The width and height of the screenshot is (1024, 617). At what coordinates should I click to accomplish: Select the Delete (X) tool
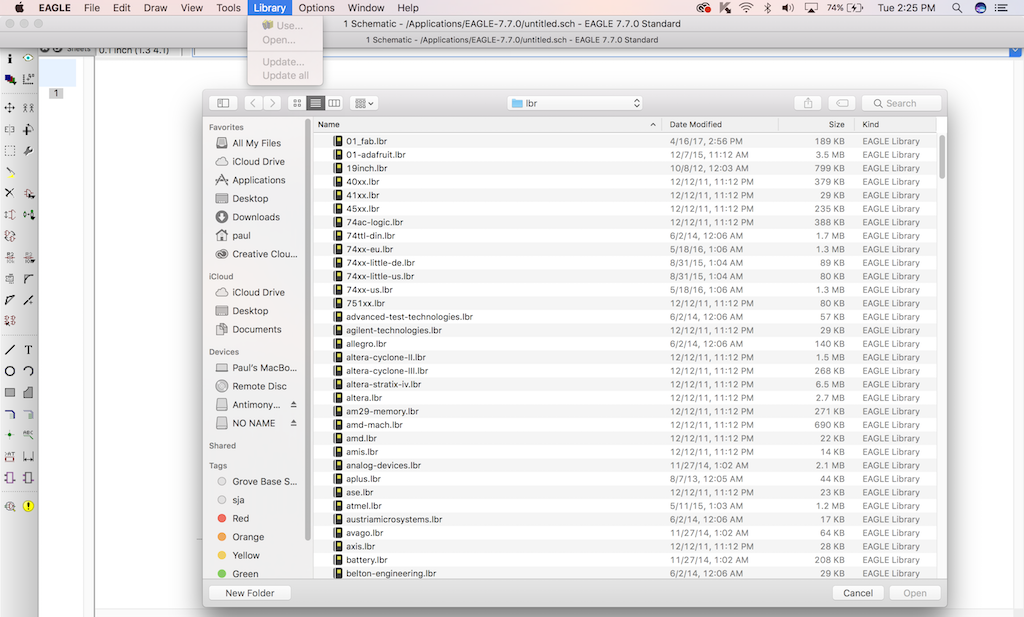[10, 193]
